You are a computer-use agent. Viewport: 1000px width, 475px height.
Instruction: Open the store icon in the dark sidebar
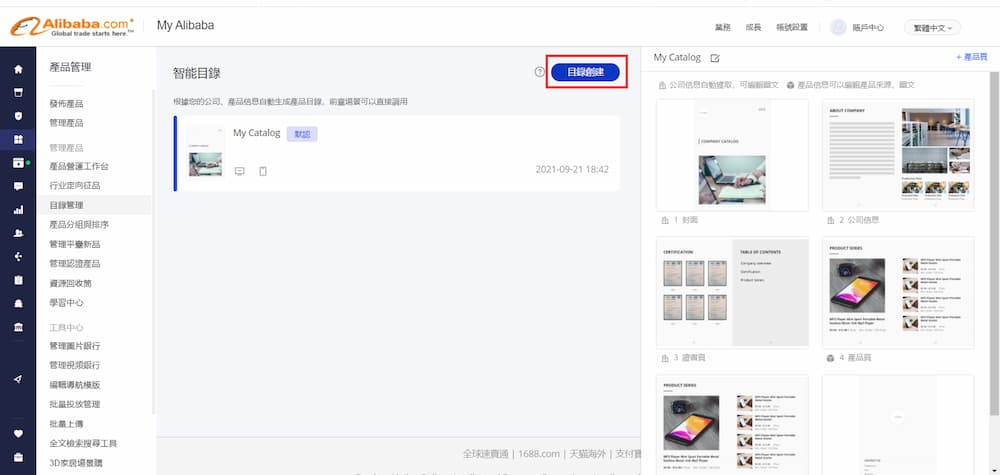coord(18,92)
